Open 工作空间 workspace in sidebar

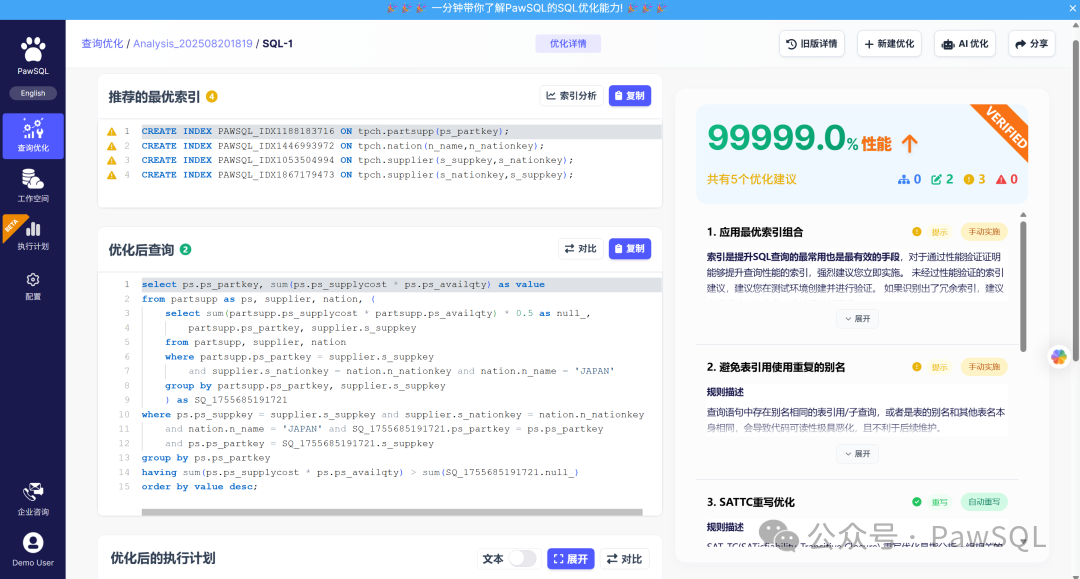tap(33, 186)
